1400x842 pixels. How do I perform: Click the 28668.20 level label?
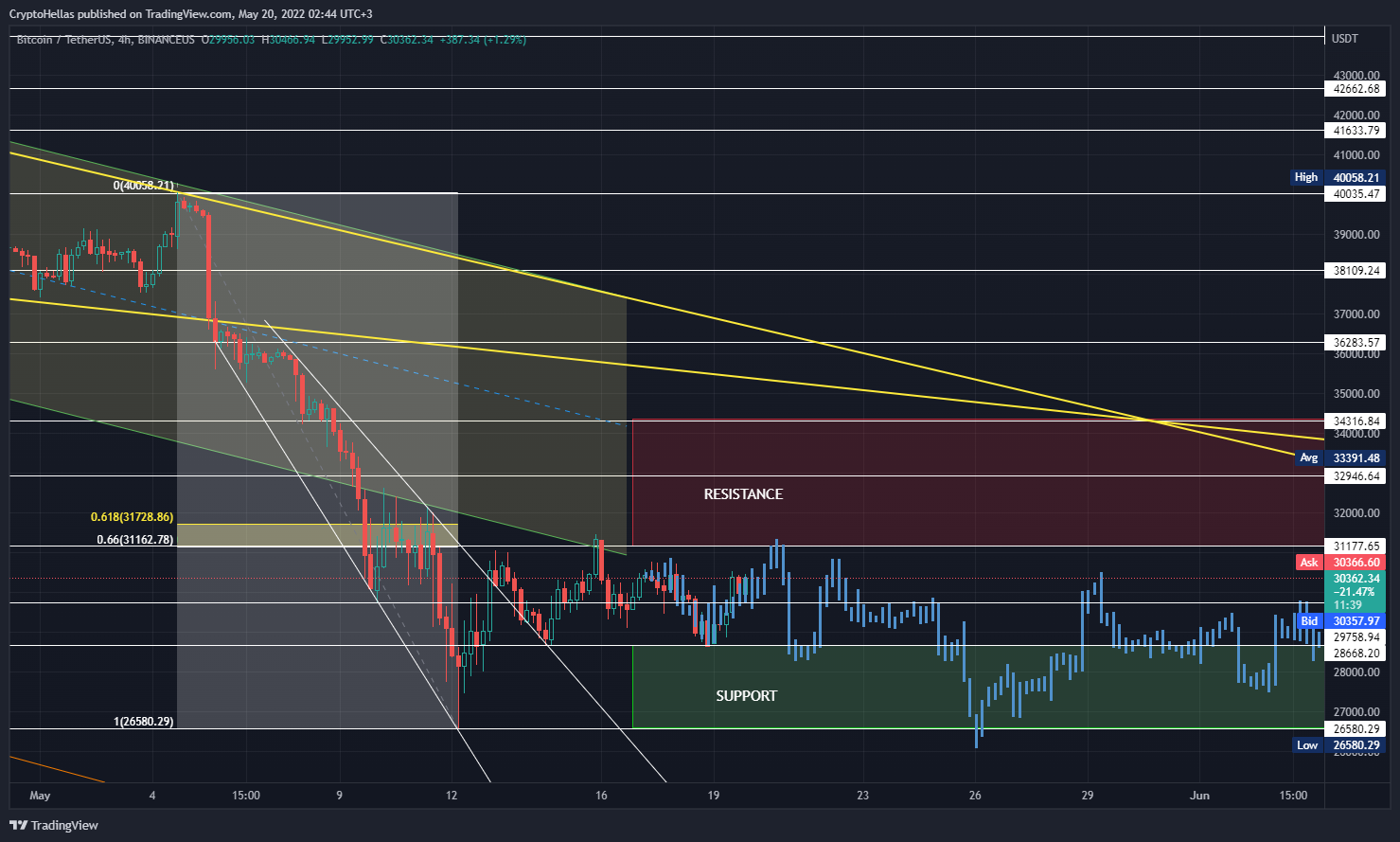(x=1356, y=653)
